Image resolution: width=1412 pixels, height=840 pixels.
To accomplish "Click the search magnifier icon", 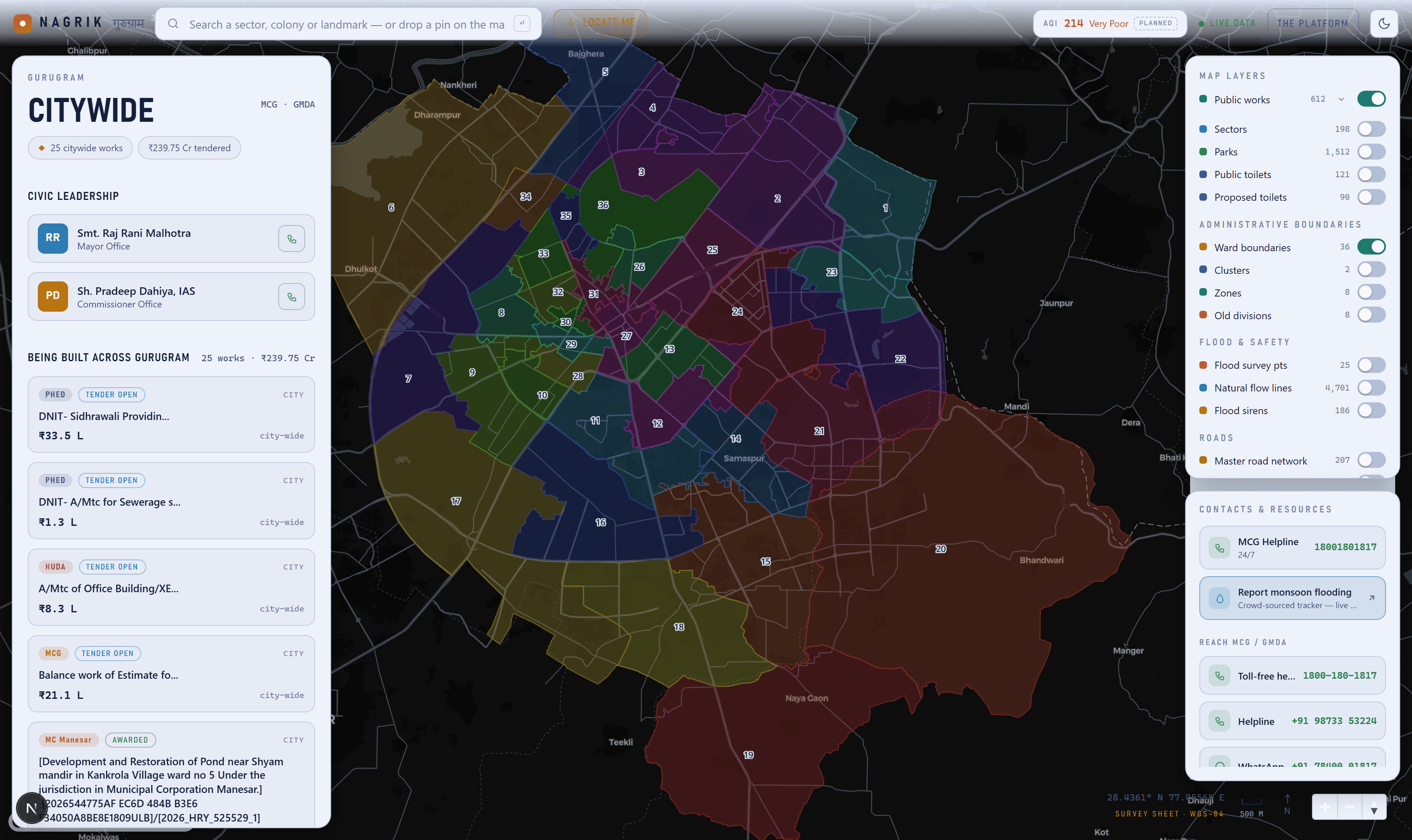I will click(x=173, y=24).
